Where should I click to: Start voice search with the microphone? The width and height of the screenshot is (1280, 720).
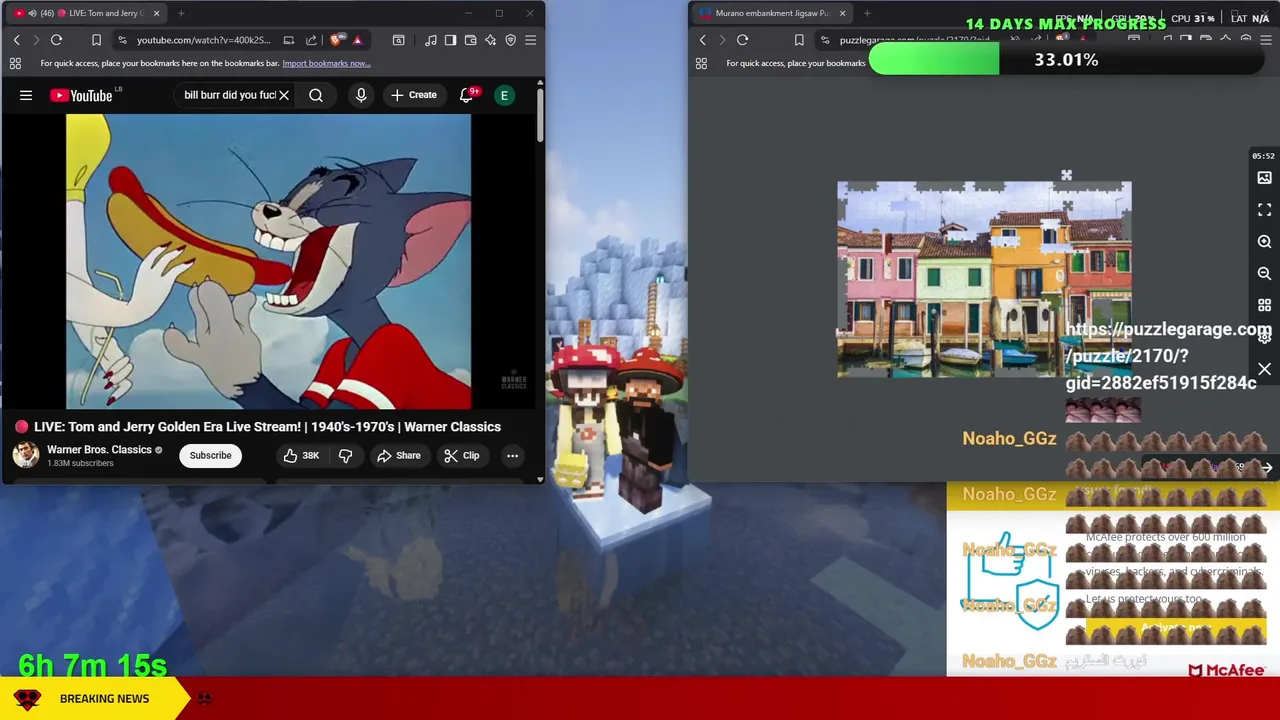(361, 95)
